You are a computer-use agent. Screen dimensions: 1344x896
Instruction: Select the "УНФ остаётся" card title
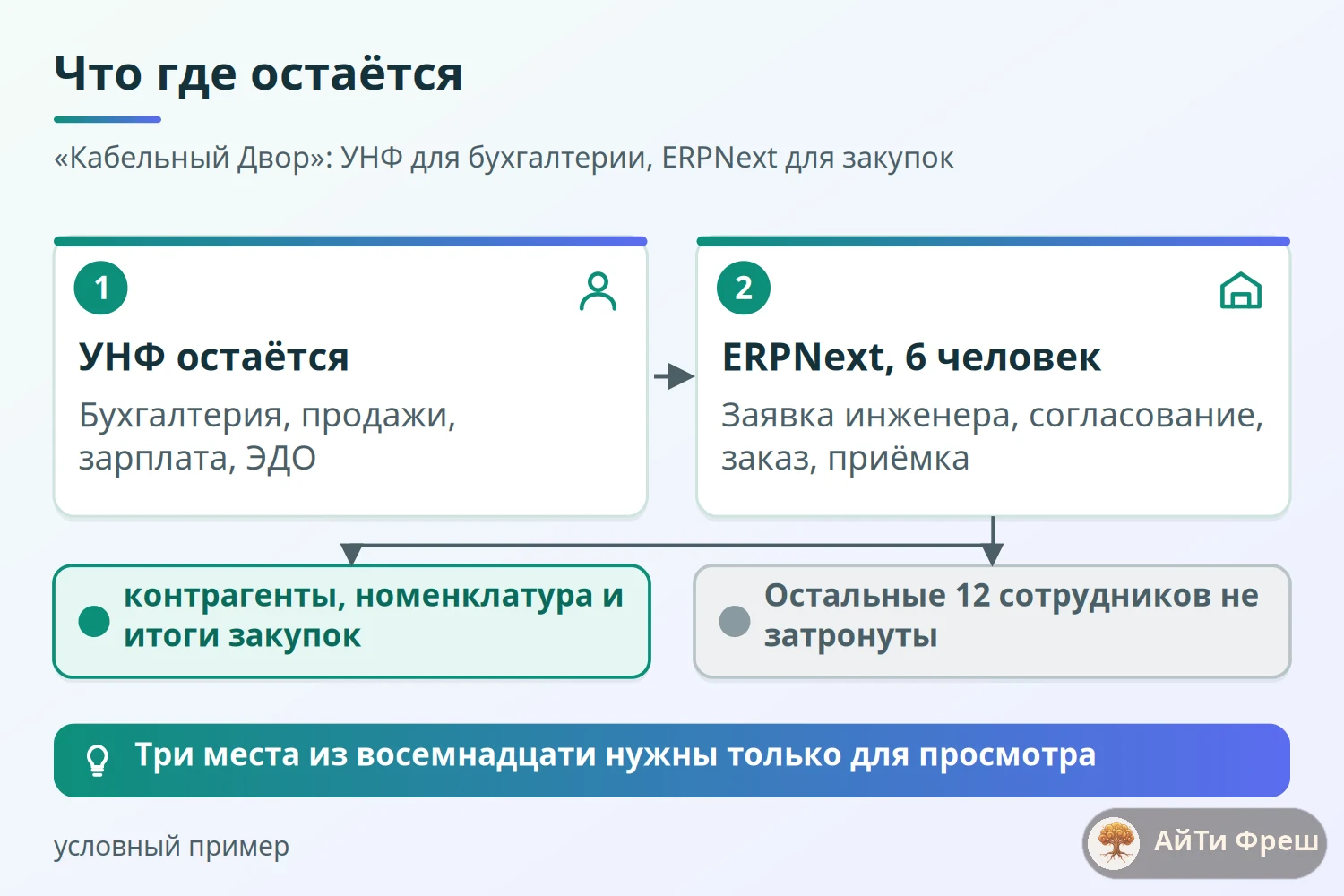[x=213, y=358]
